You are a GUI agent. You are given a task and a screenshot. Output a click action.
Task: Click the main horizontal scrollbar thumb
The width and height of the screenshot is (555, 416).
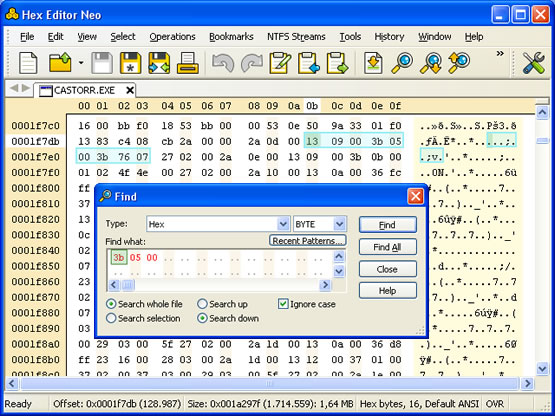(270, 383)
